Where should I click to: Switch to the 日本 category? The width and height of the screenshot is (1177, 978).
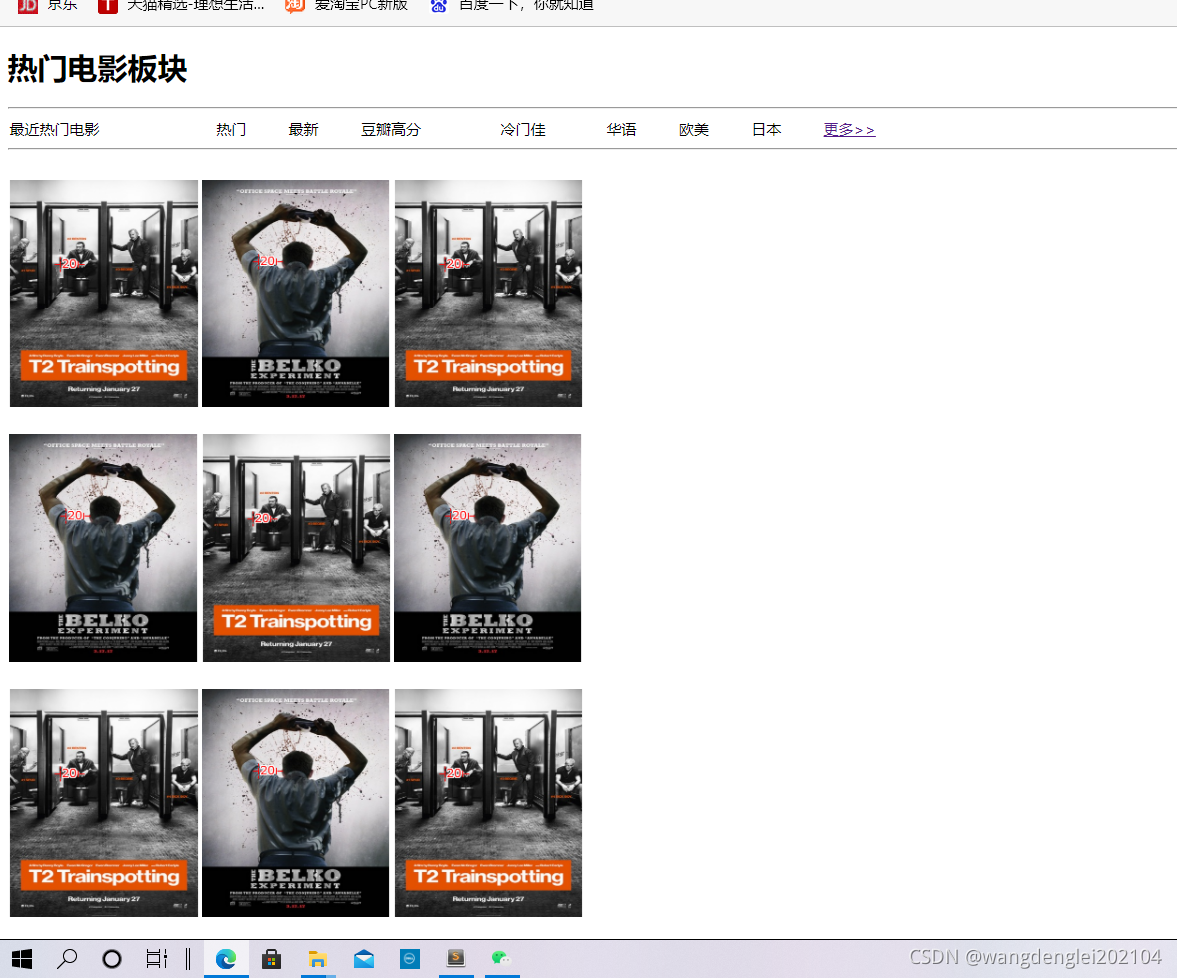(x=767, y=130)
